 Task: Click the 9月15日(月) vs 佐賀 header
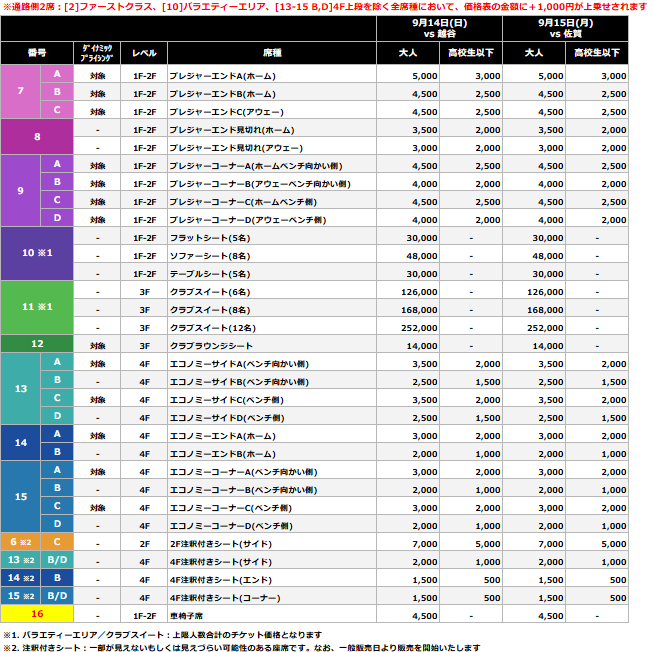[566, 25]
